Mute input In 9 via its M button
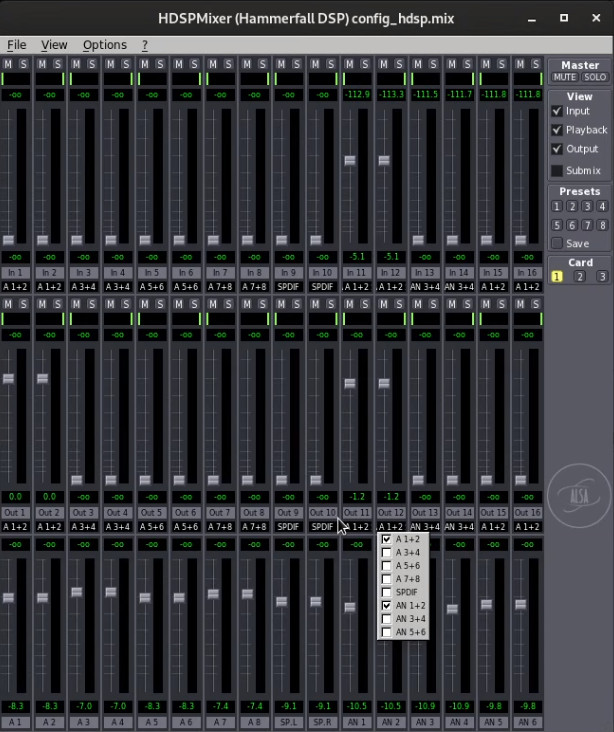Image resolution: width=614 pixels, height=732 pixels. point(281,64)
